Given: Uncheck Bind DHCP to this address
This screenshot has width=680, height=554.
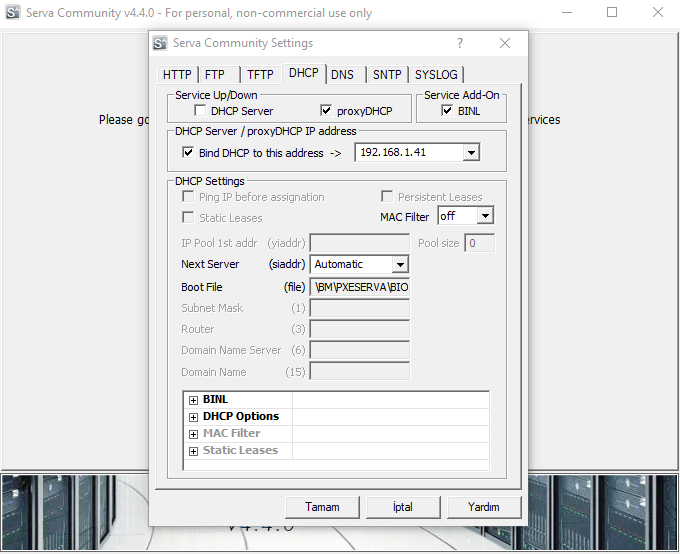Looking at the screenshot, I should tap(188, 153).
